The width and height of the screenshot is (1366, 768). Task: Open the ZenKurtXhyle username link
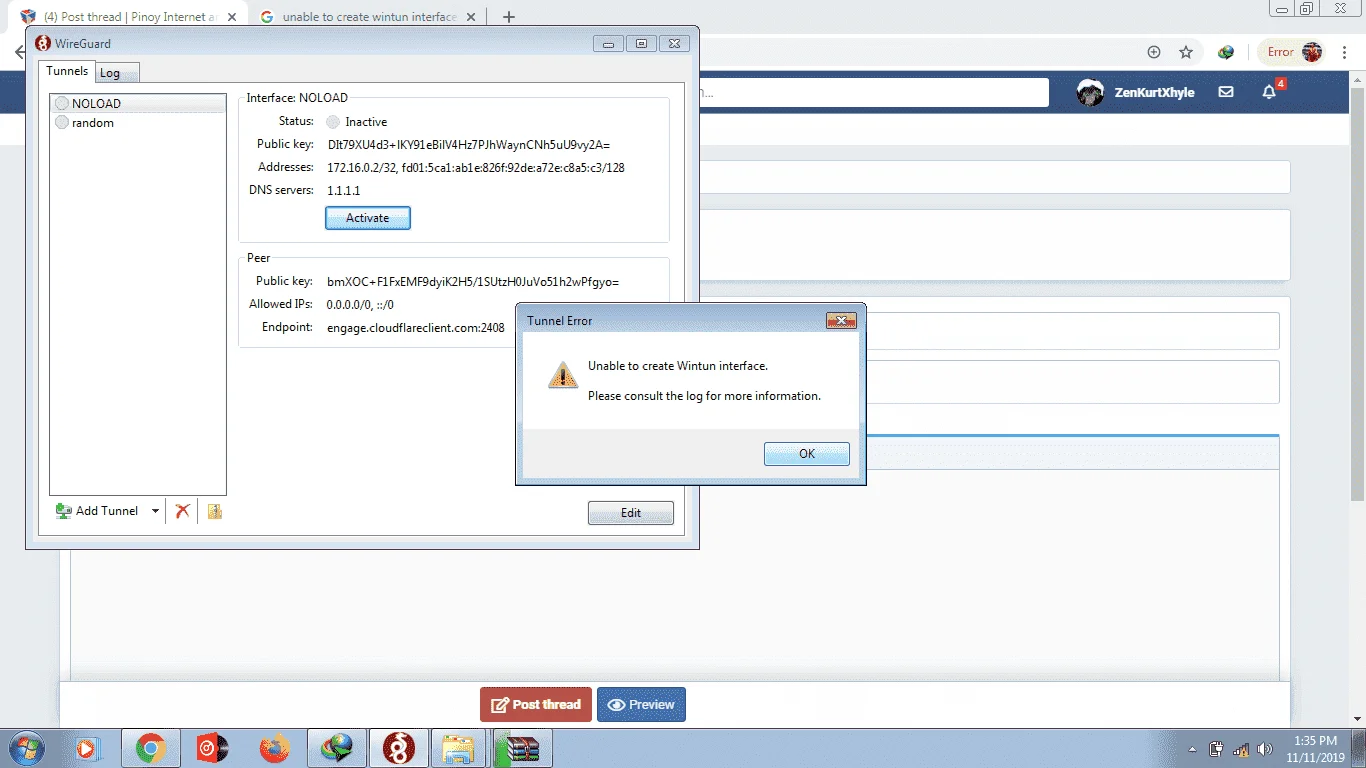pos(1154,93)
